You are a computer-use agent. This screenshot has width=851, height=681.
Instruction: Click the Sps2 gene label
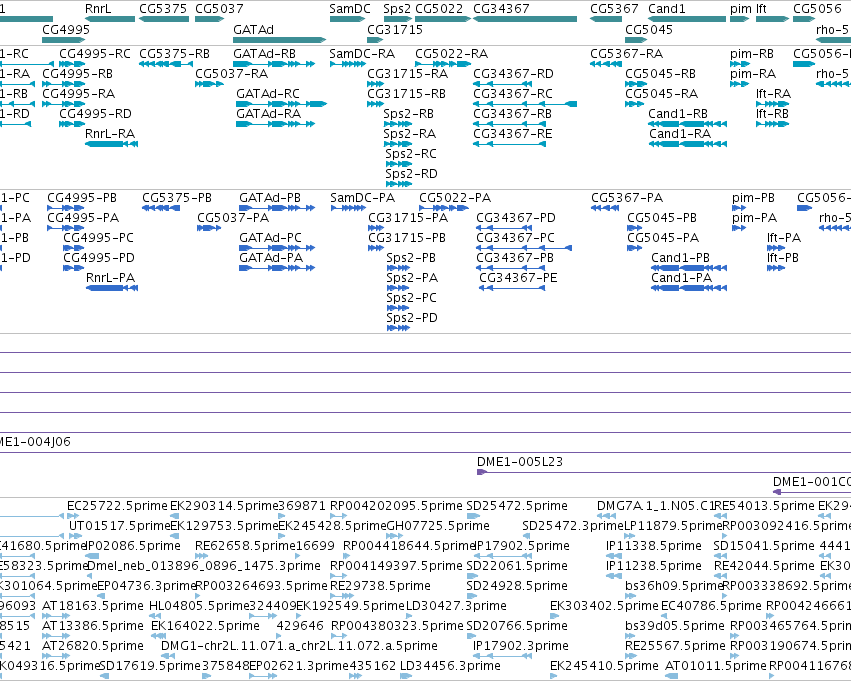[x=397, y=9]
